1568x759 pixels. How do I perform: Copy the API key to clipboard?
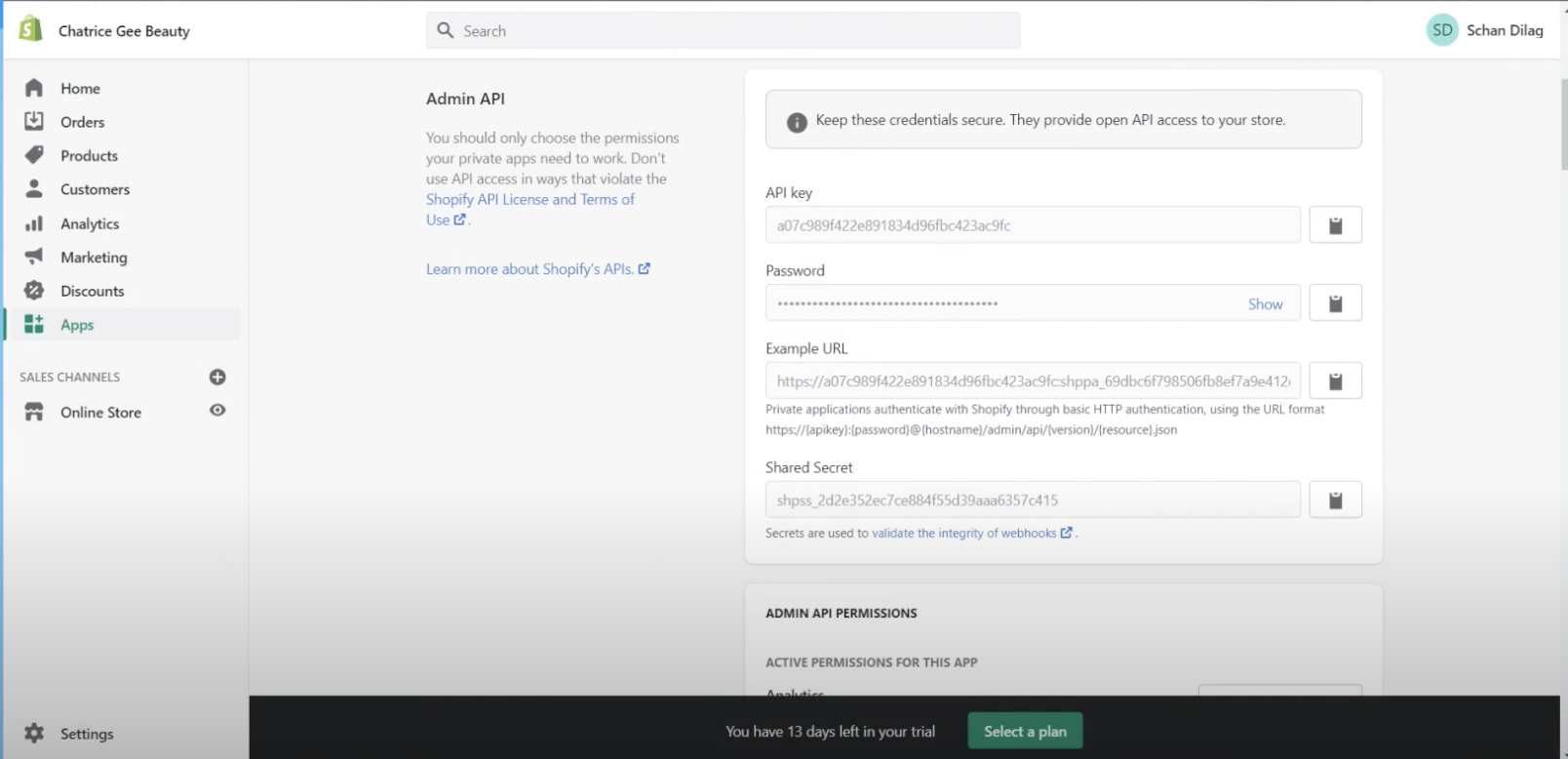click(x=1335, y=225)
